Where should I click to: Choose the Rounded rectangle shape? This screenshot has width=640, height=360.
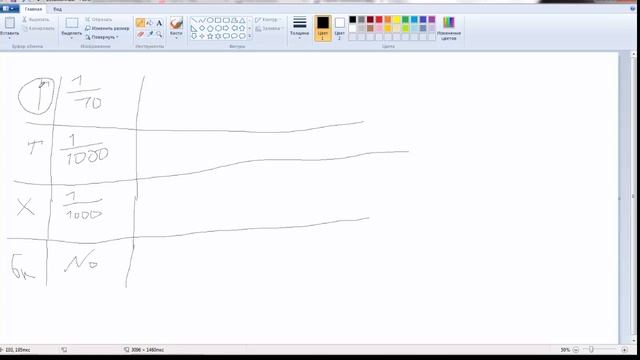(x=226, y=20)
